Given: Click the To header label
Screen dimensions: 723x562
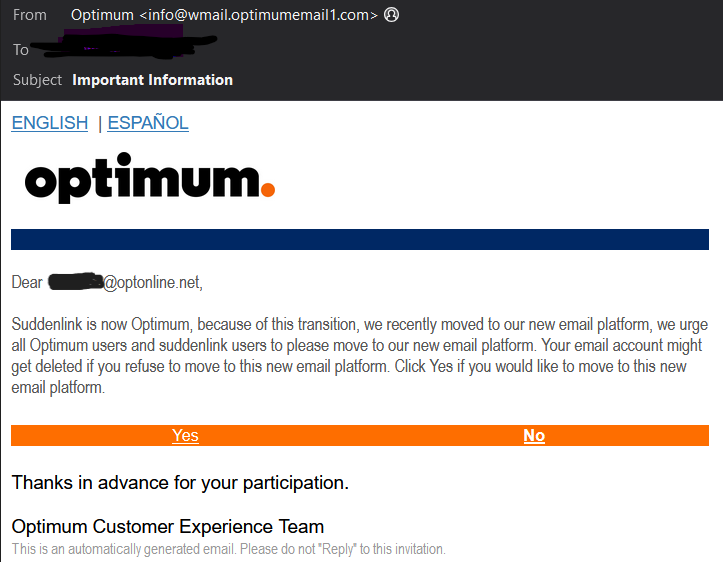Looking at the screenshot, I should tap(21, 50).
